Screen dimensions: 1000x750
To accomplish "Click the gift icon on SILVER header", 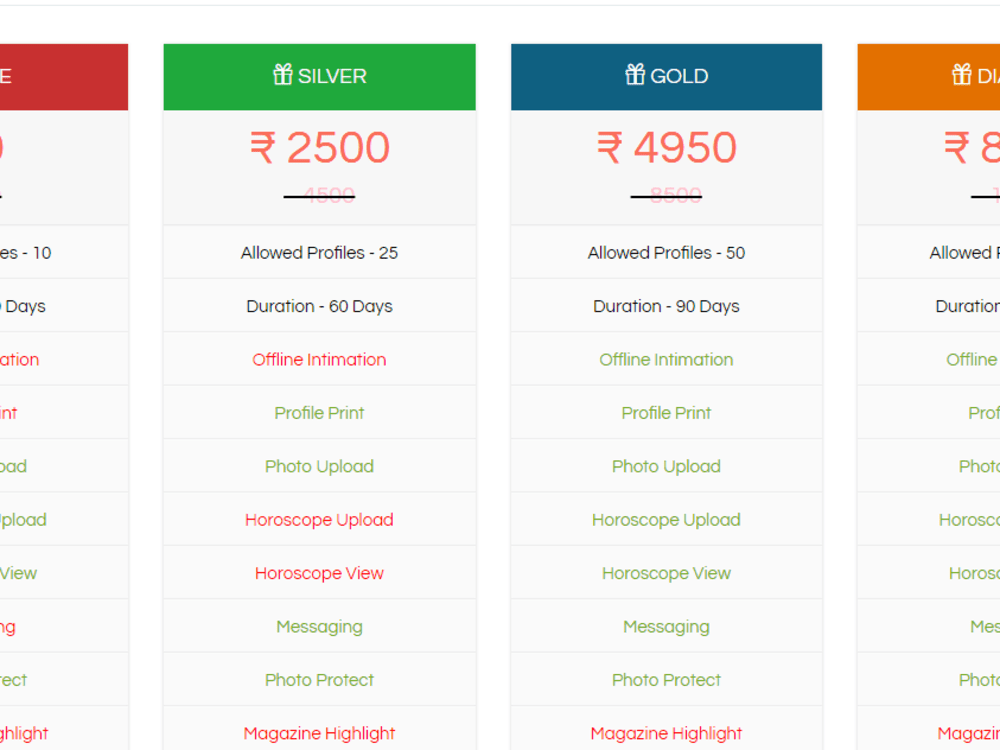I will (x=282, y=75).
